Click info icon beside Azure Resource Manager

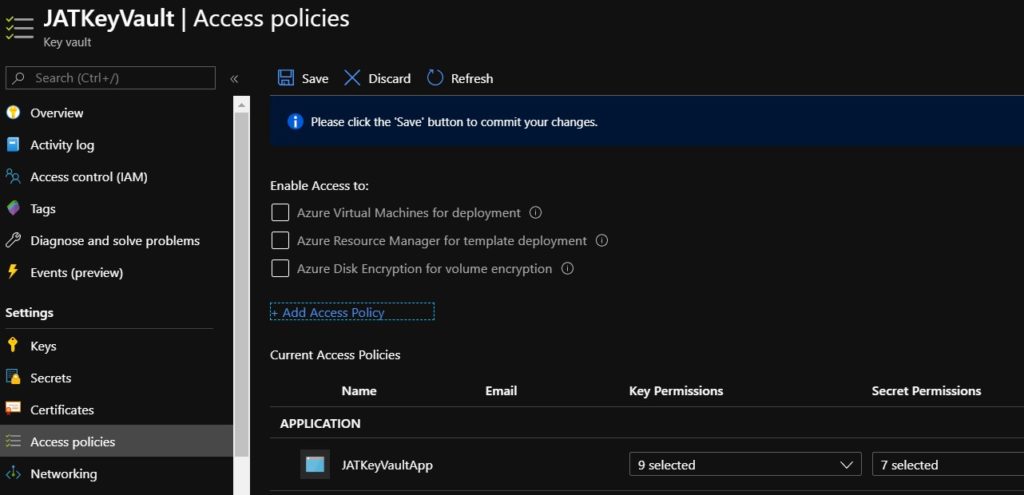coord(602,240)
